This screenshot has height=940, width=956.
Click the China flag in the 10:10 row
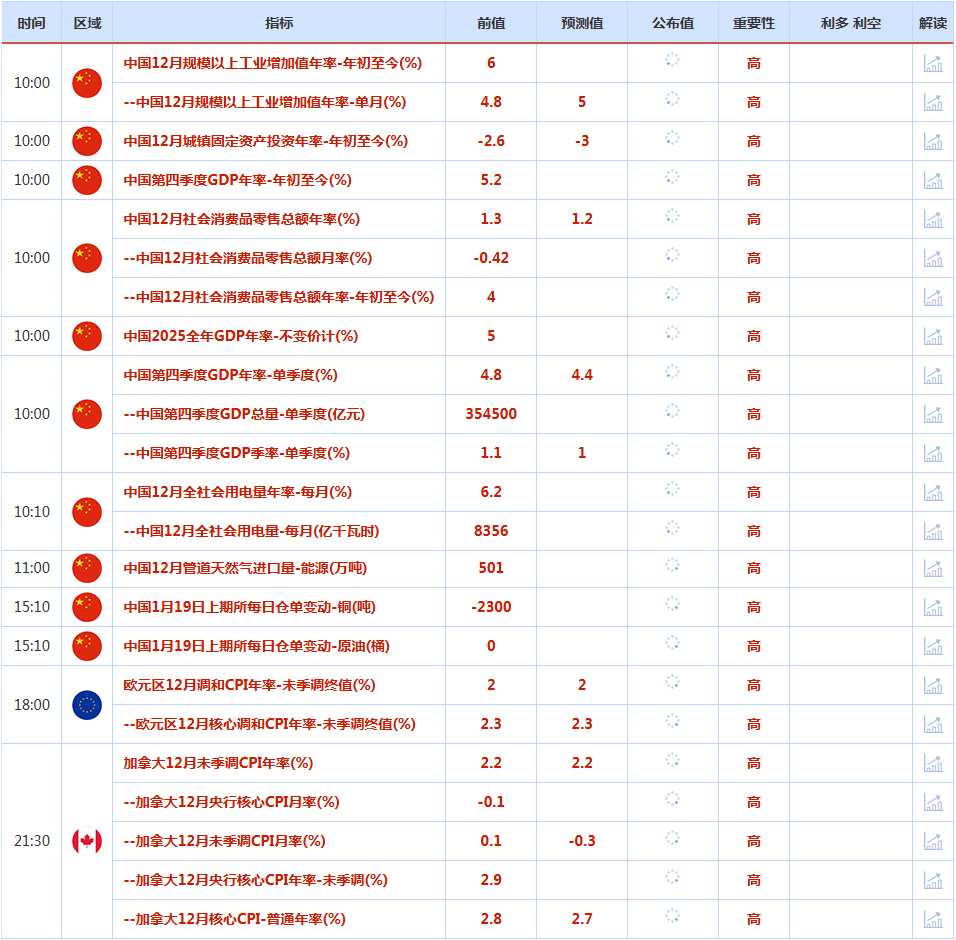tap(87, 512)
